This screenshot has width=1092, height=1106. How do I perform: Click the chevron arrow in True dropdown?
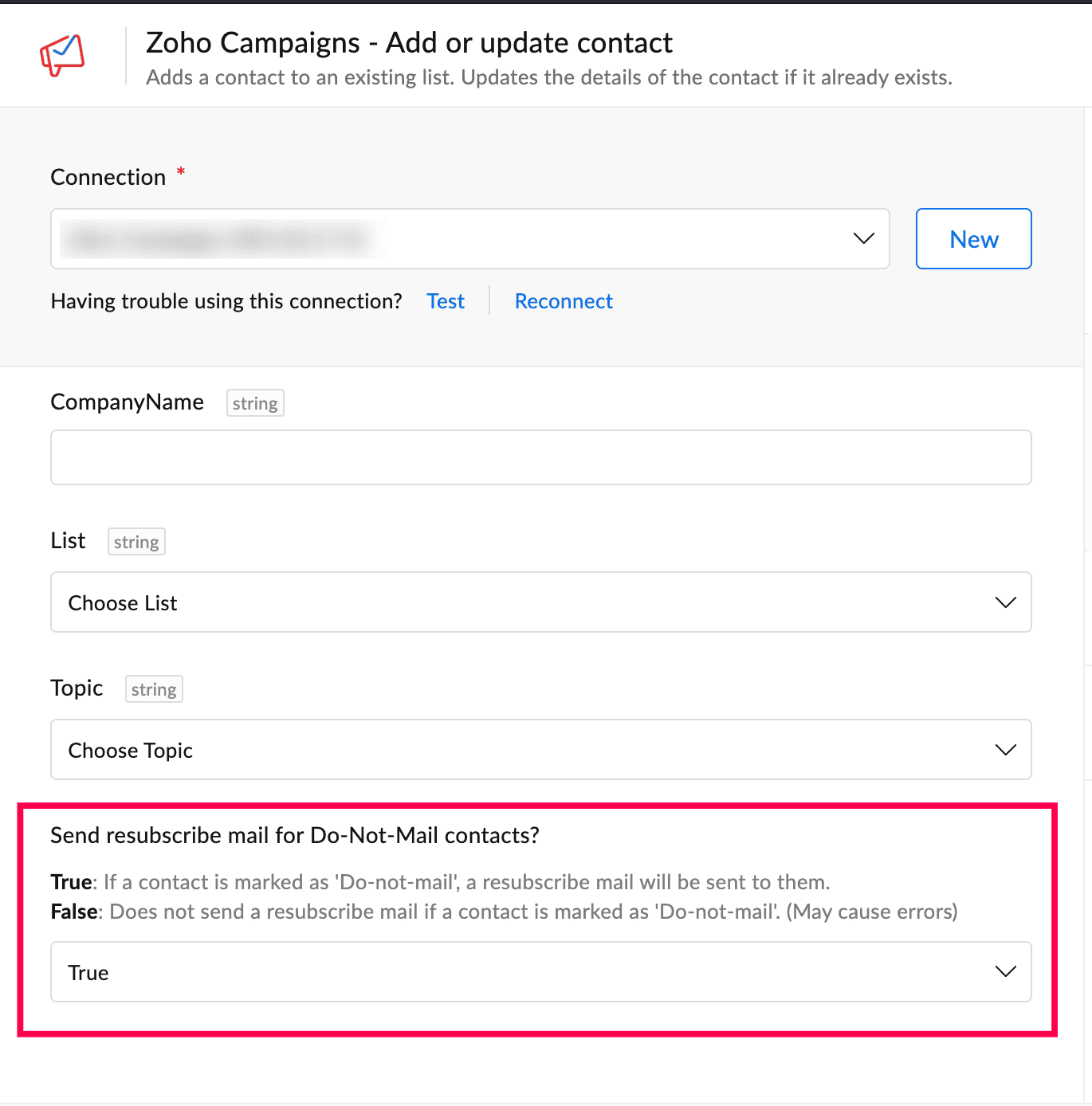[x=1006, y=971]
